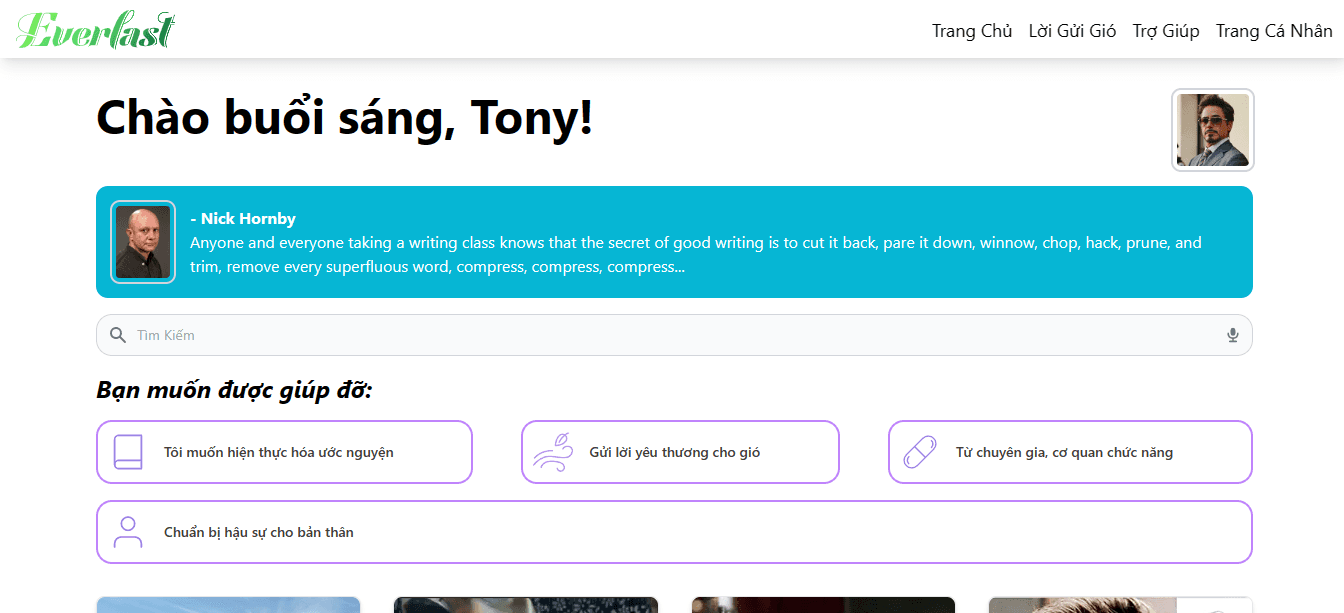The width and height of the screenshot is (1344, 613).
Task: Click the Nick Hornby quote text
Action: [x=695, y=255]
